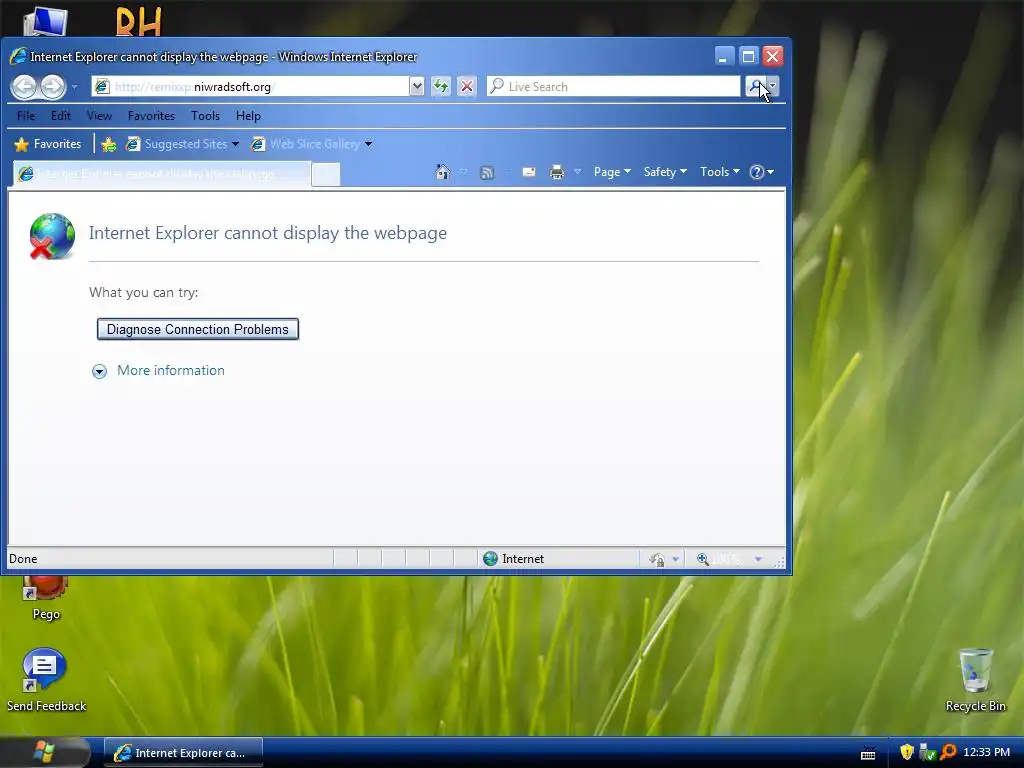1024x768 pixels.
Task: Open the Send Feedback desktop icon
Action: click(46, 679)
